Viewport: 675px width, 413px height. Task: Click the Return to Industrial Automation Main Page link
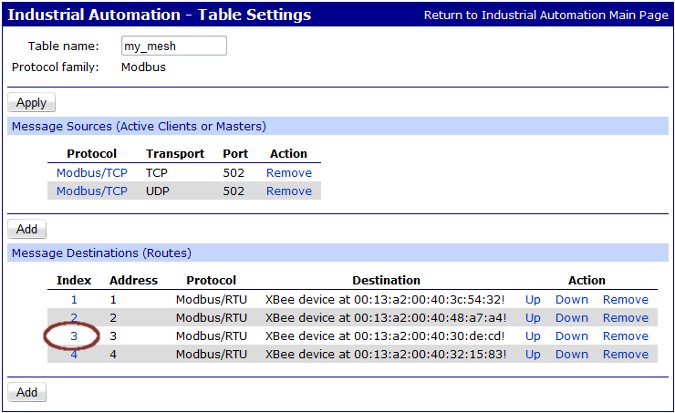(546, 15)
